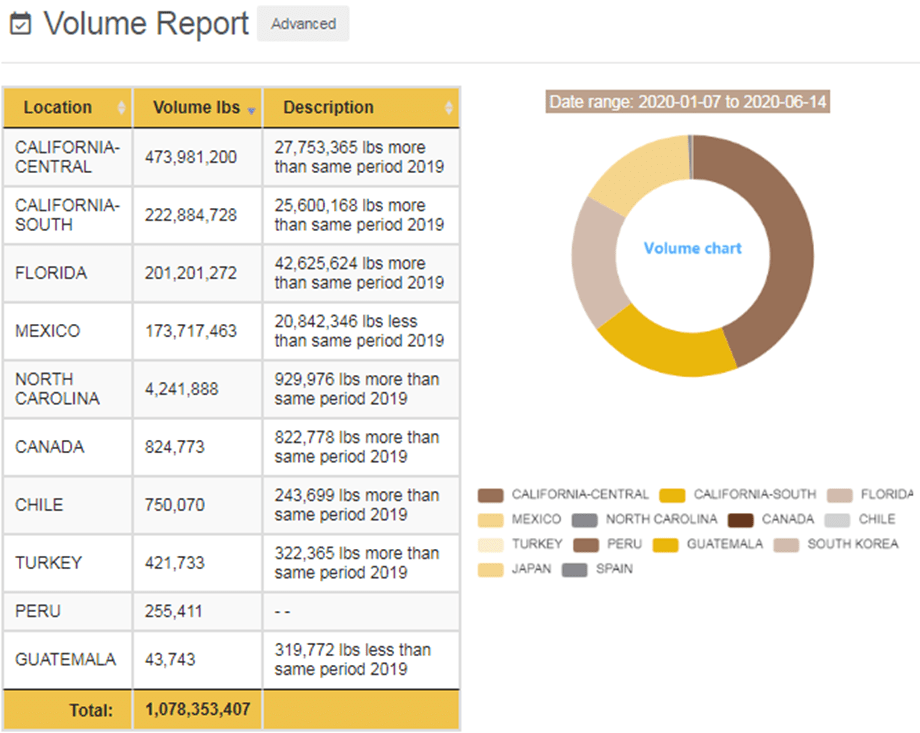Click volume value 173,717,463
The width and height of the screenshot is (920, 733).
[x=191, y=331]
